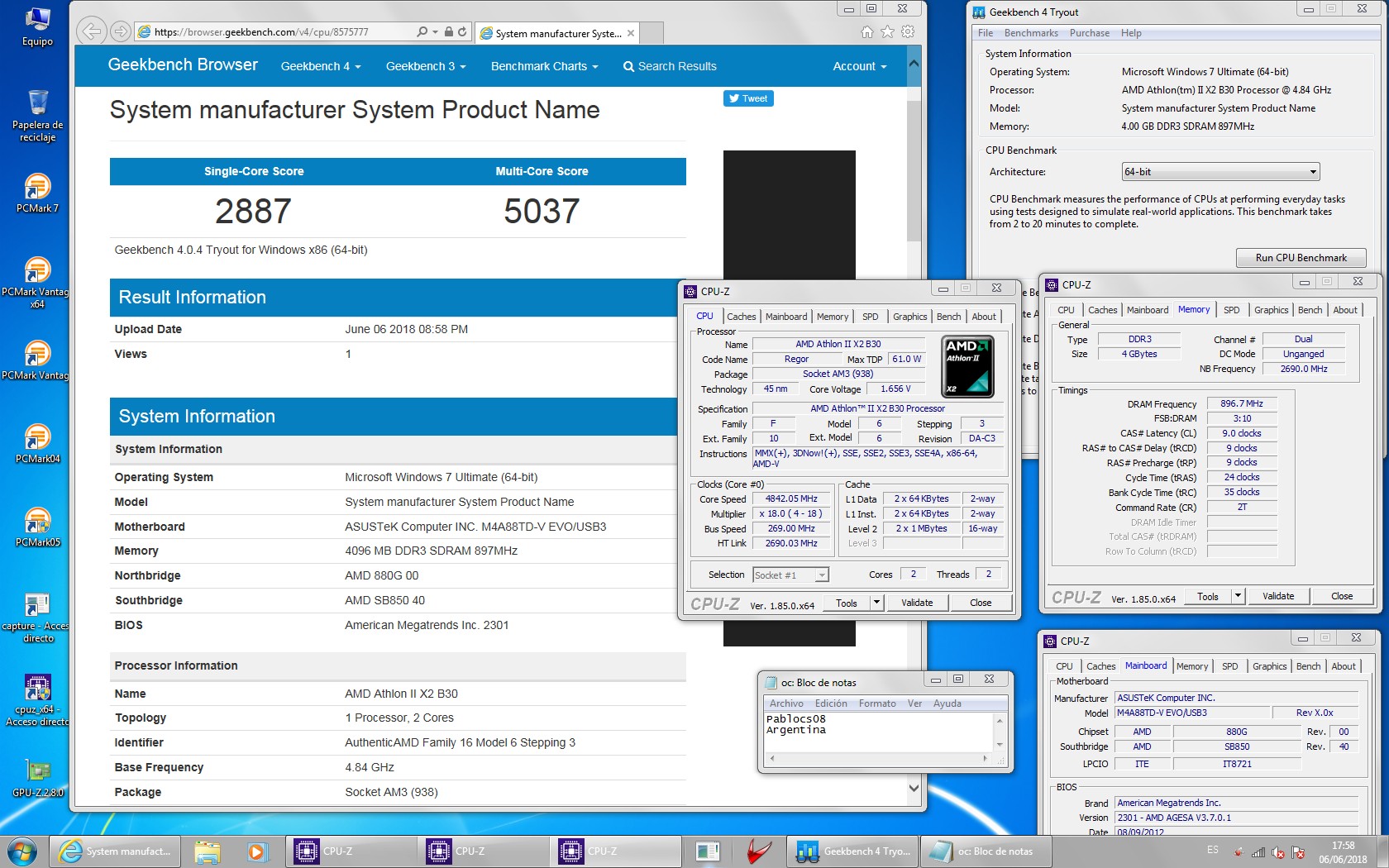Open File menu in Geekbench 4
Screen dimensions: 1389x868
(x=986, y=33)
